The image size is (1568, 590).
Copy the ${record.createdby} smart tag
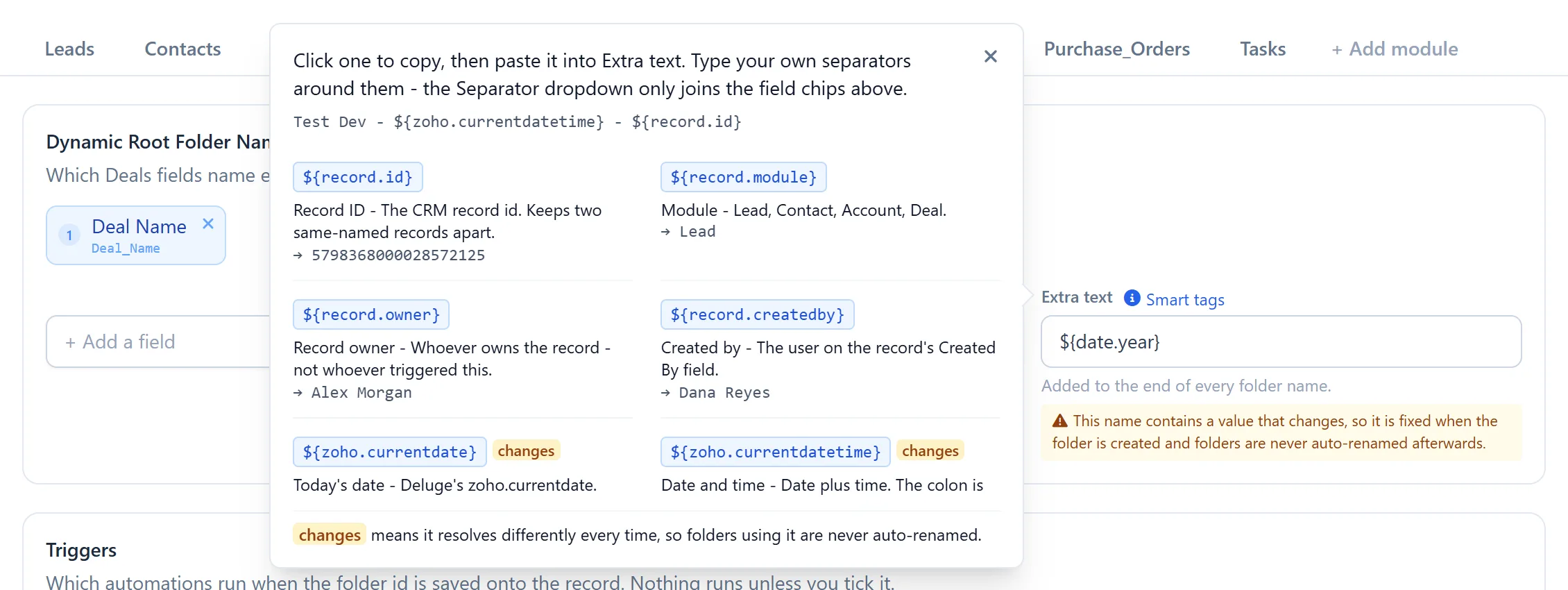pyautogui.click(x=758, y=314)
